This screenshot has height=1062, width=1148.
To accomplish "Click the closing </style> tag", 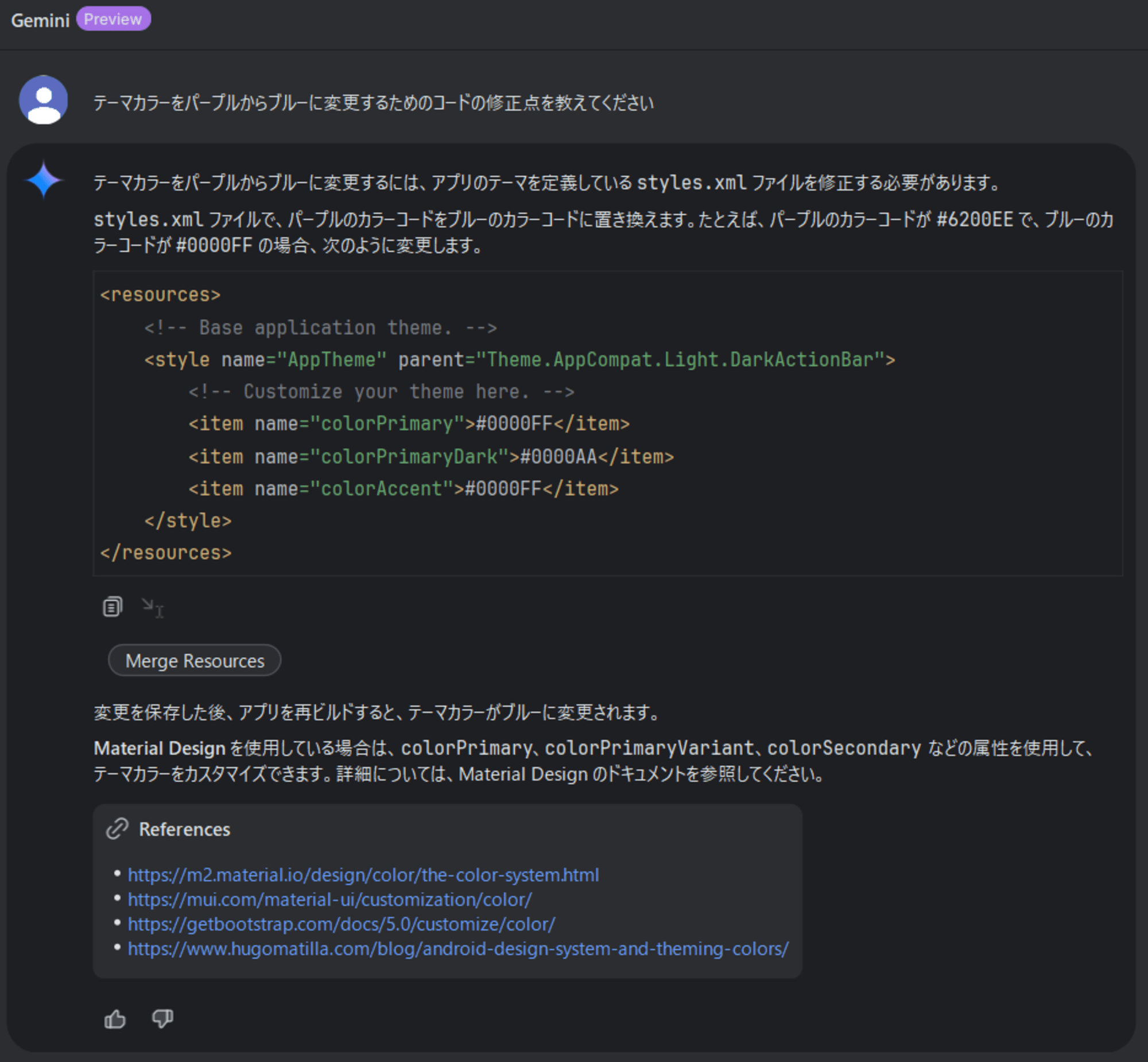I will [188, 521].
